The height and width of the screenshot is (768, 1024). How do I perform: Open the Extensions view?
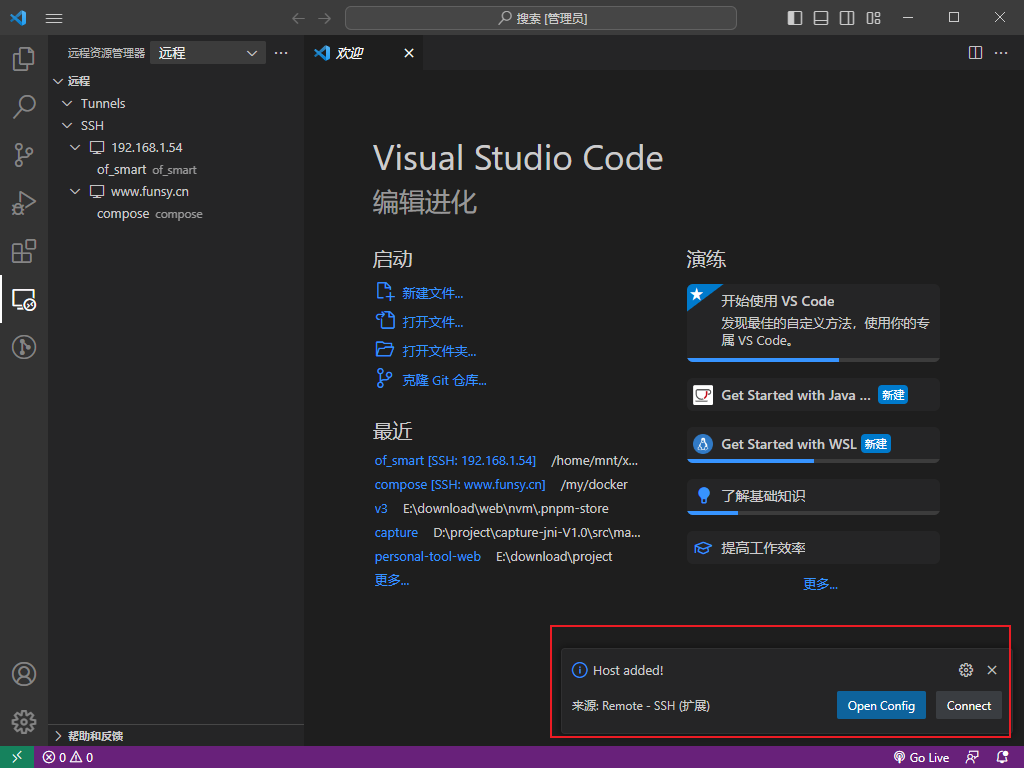24,251
